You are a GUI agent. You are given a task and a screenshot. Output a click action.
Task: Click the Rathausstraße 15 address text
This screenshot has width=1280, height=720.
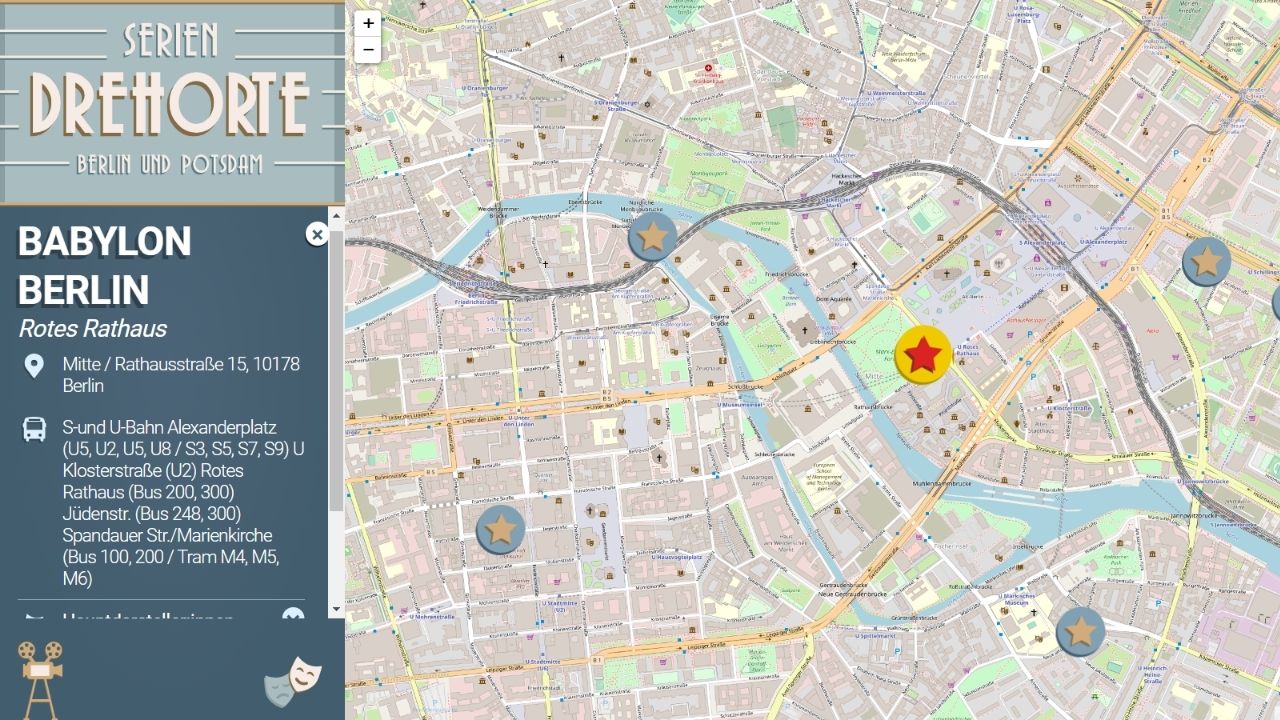tap(181, 375)
